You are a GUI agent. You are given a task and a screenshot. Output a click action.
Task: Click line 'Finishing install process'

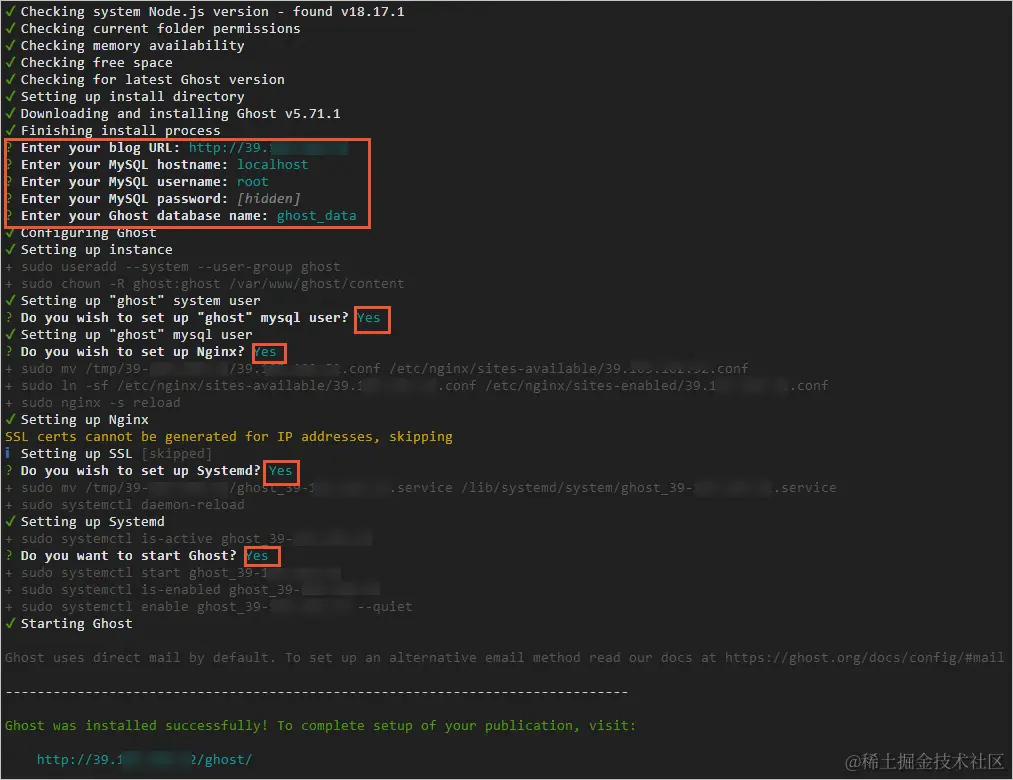click(x=112, y=131)
